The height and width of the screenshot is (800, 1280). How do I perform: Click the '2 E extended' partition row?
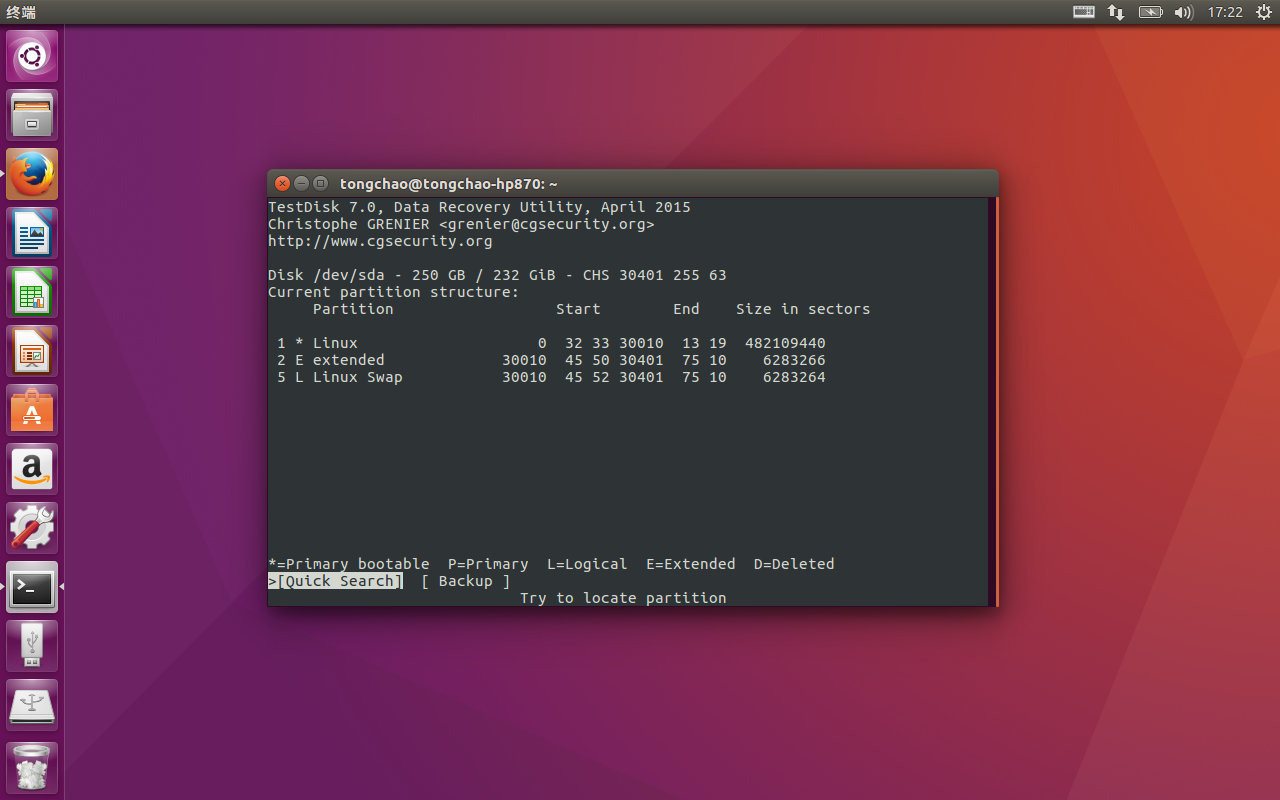[551, 360]
